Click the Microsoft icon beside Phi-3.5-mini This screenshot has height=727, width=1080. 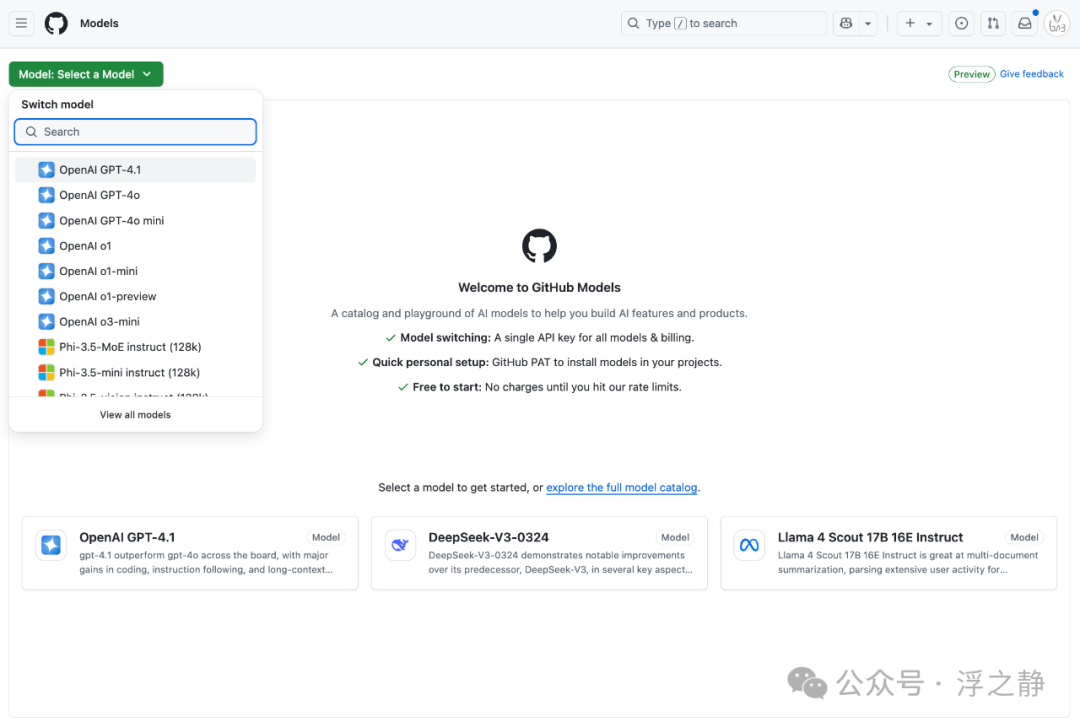[46, 373]
